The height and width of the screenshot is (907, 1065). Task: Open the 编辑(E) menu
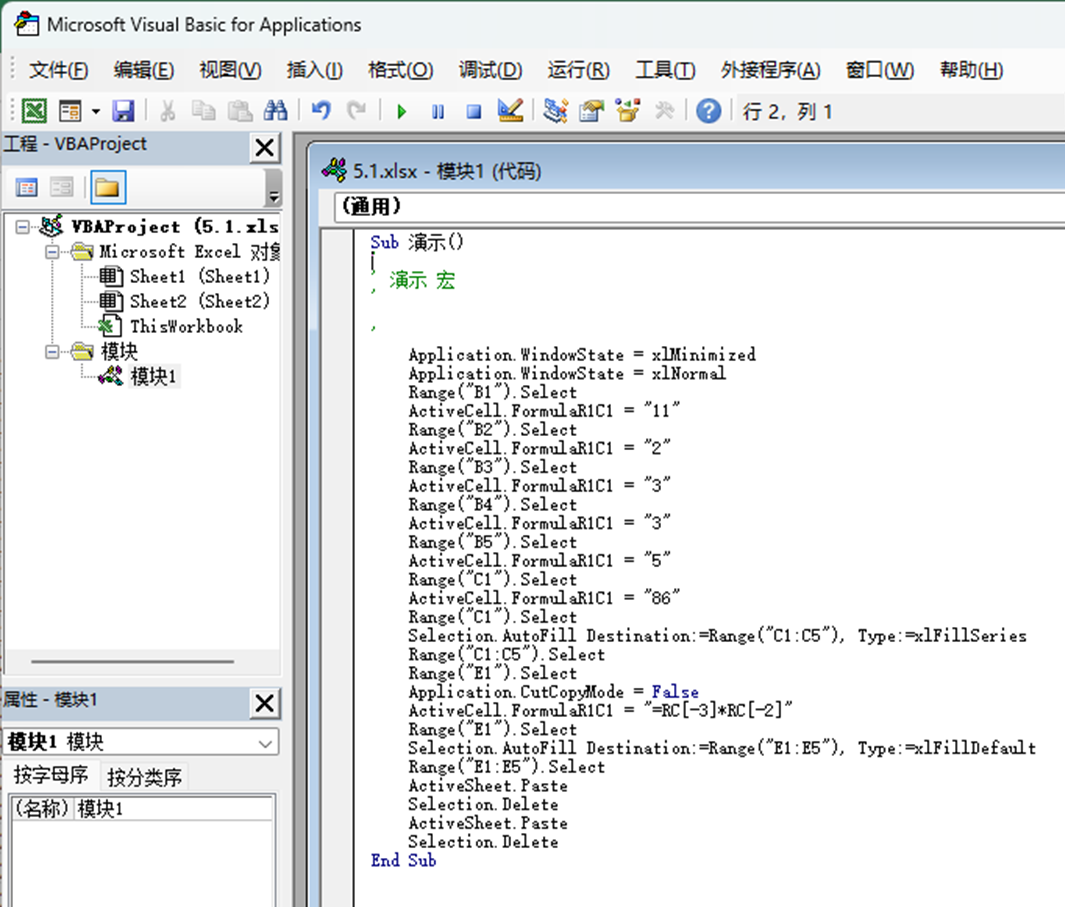click(143, 70)
